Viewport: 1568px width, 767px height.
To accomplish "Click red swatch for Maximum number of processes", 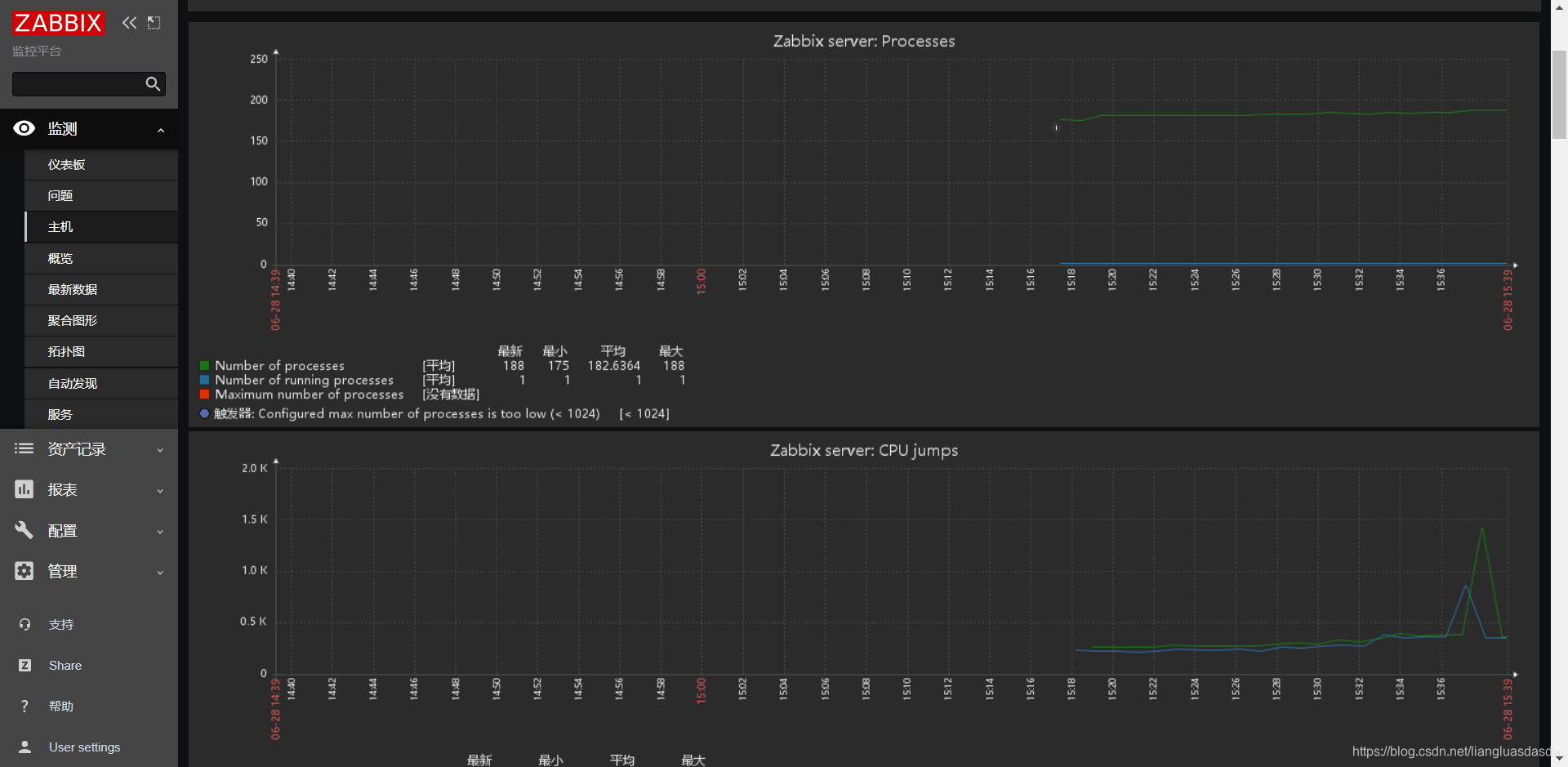I will click(x=204, y=395).
